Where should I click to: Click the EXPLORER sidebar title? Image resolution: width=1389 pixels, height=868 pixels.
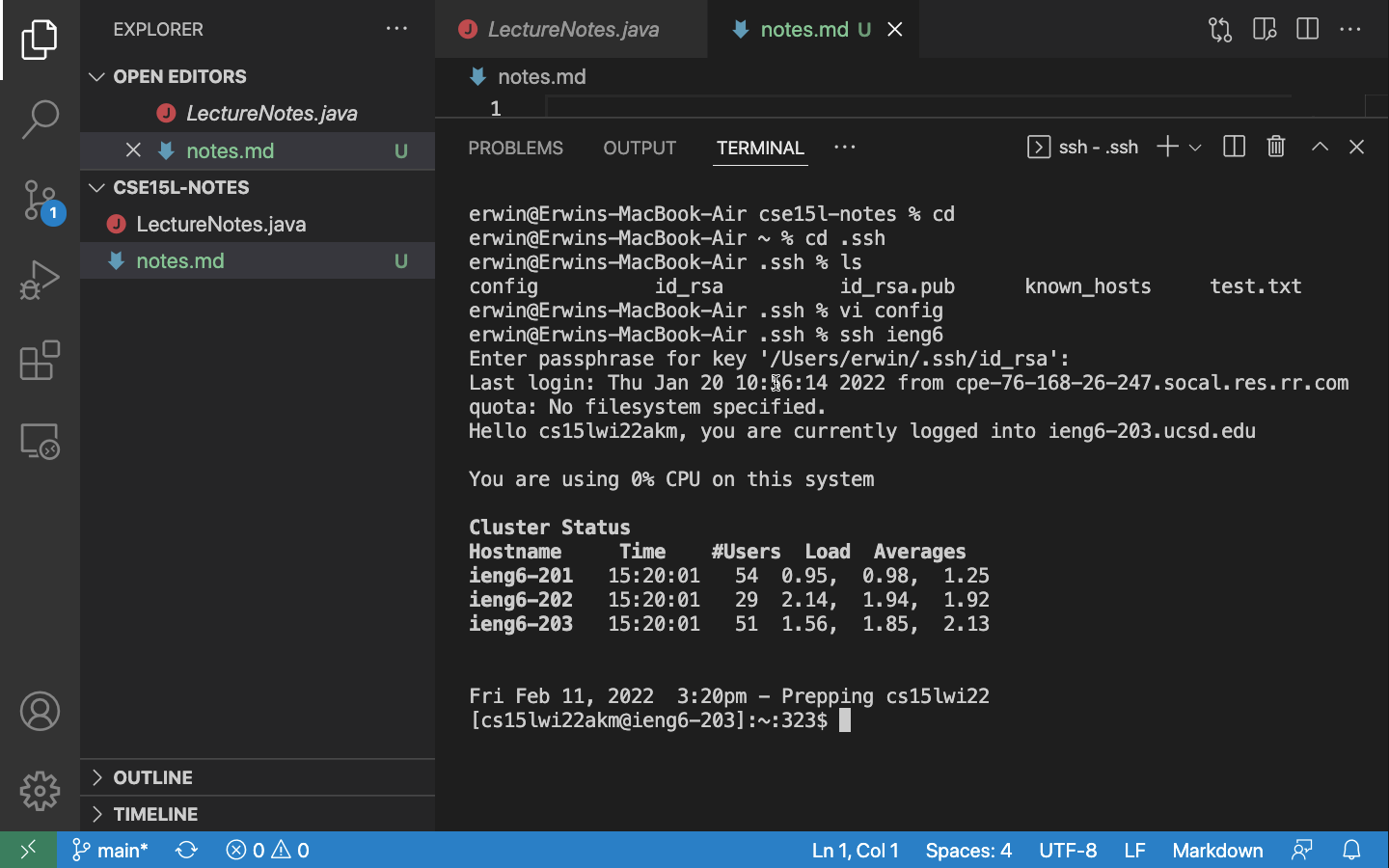click(158, 29)
